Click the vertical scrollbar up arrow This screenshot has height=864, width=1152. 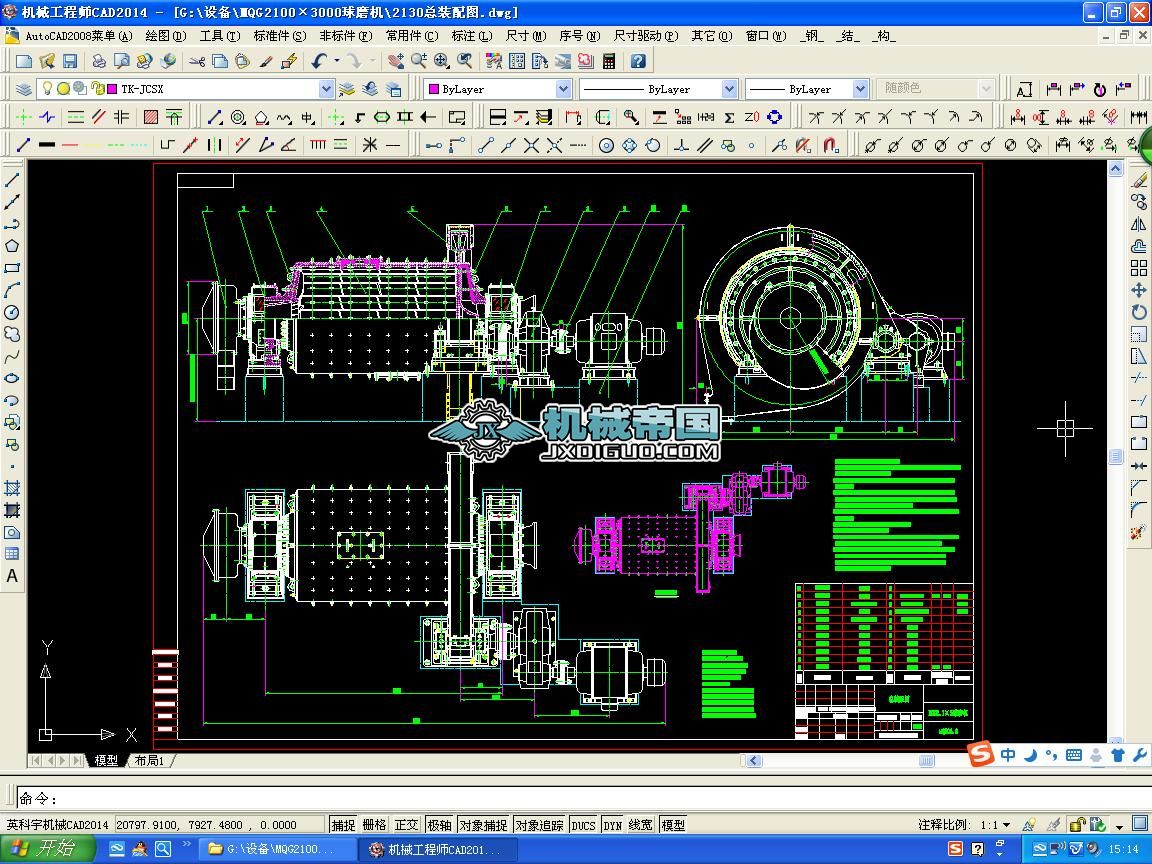[1115, 169]
